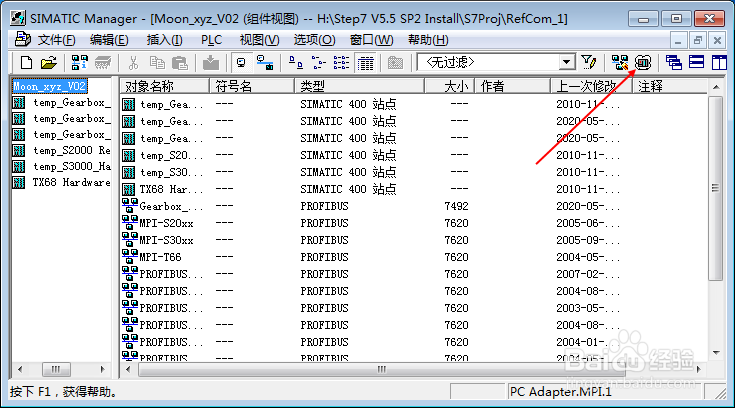Select the TX68 Har... station in the object list
This screenshot has height=408, width=735.
[163, 189]
